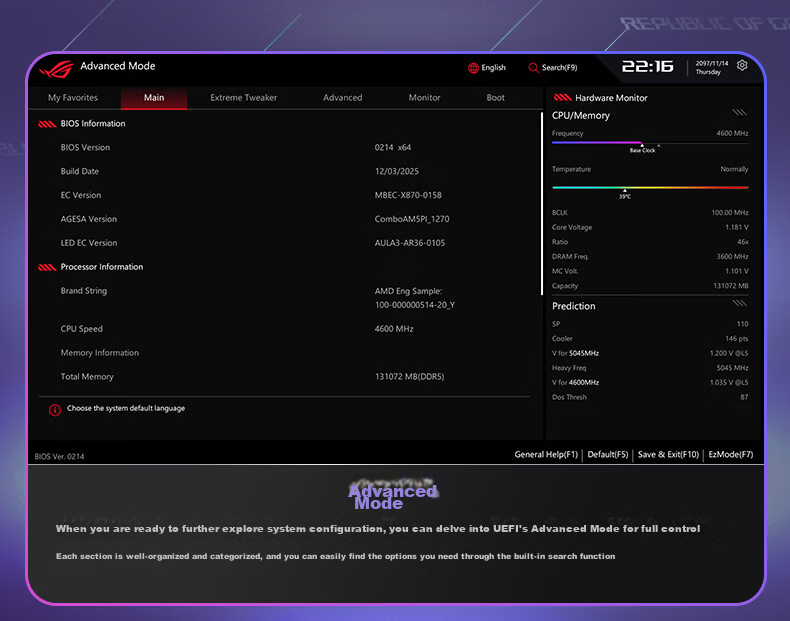
Task: Collapse the Prediction section stripes
Action: 739,303
